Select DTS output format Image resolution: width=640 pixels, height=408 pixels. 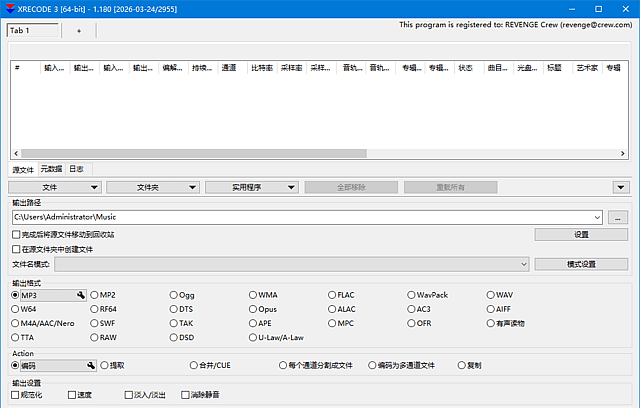tap(181, 309)
